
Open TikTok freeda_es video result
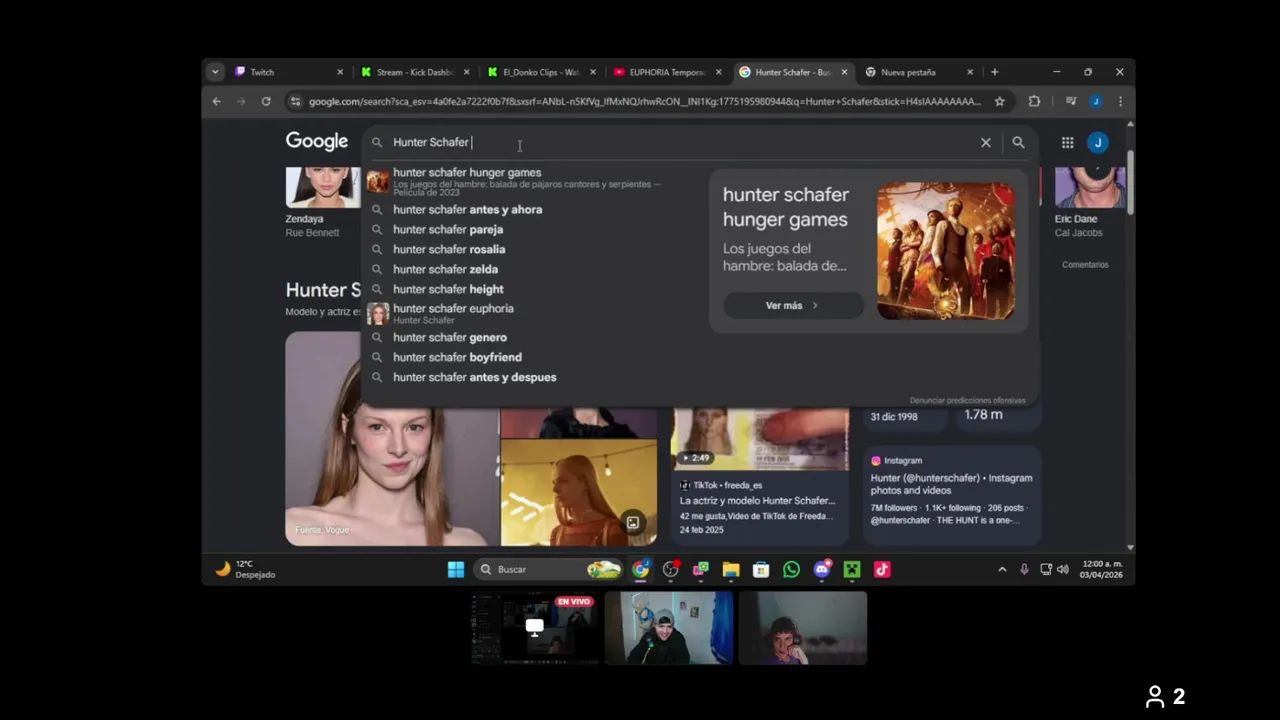760,478
